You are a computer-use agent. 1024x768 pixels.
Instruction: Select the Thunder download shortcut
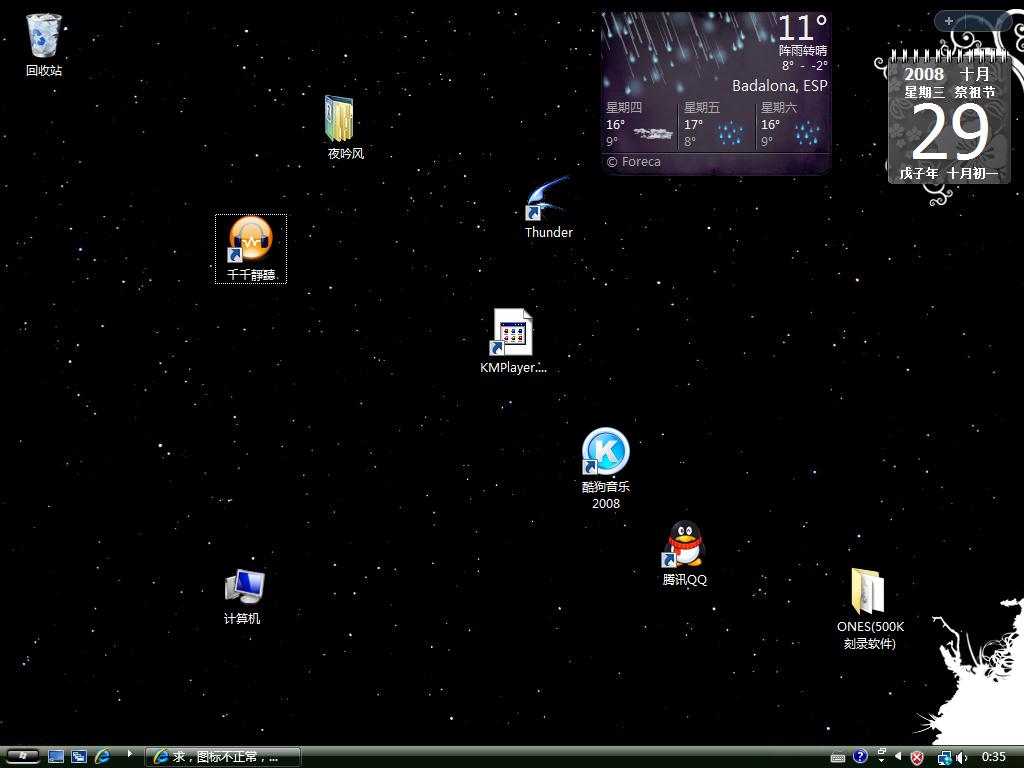(548, 201)
